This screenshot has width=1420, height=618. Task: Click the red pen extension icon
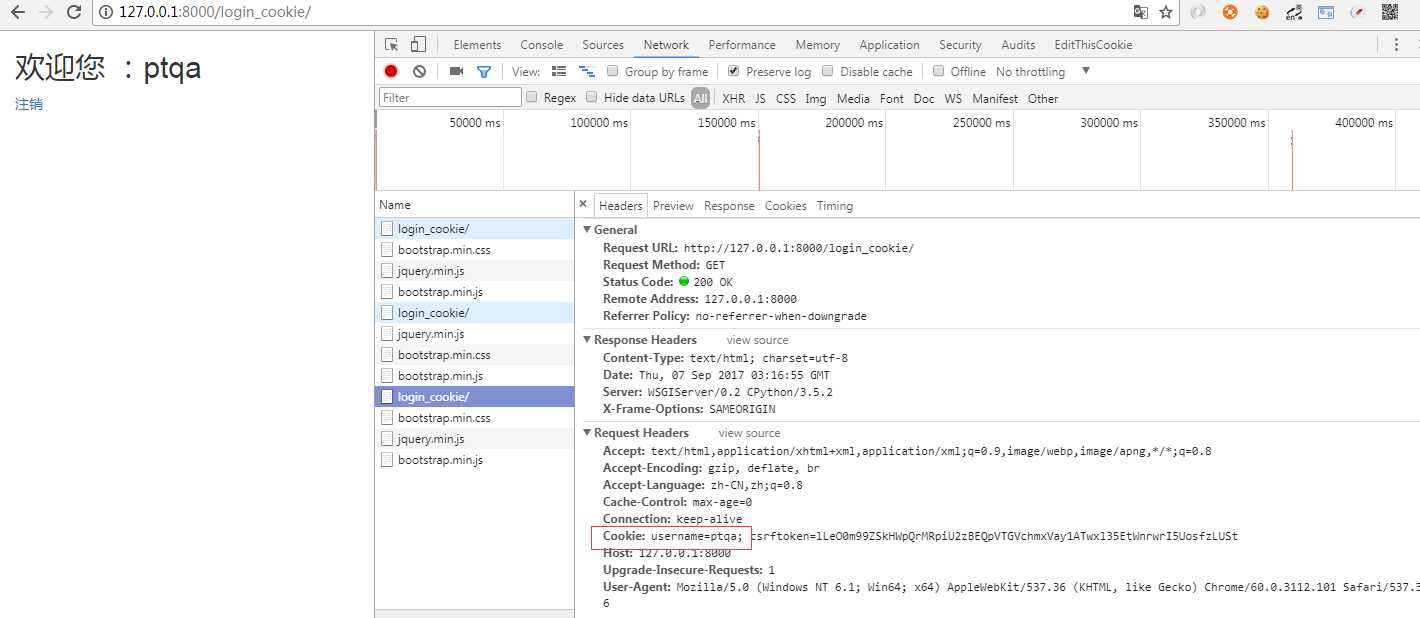click(x=1358, y=12)
